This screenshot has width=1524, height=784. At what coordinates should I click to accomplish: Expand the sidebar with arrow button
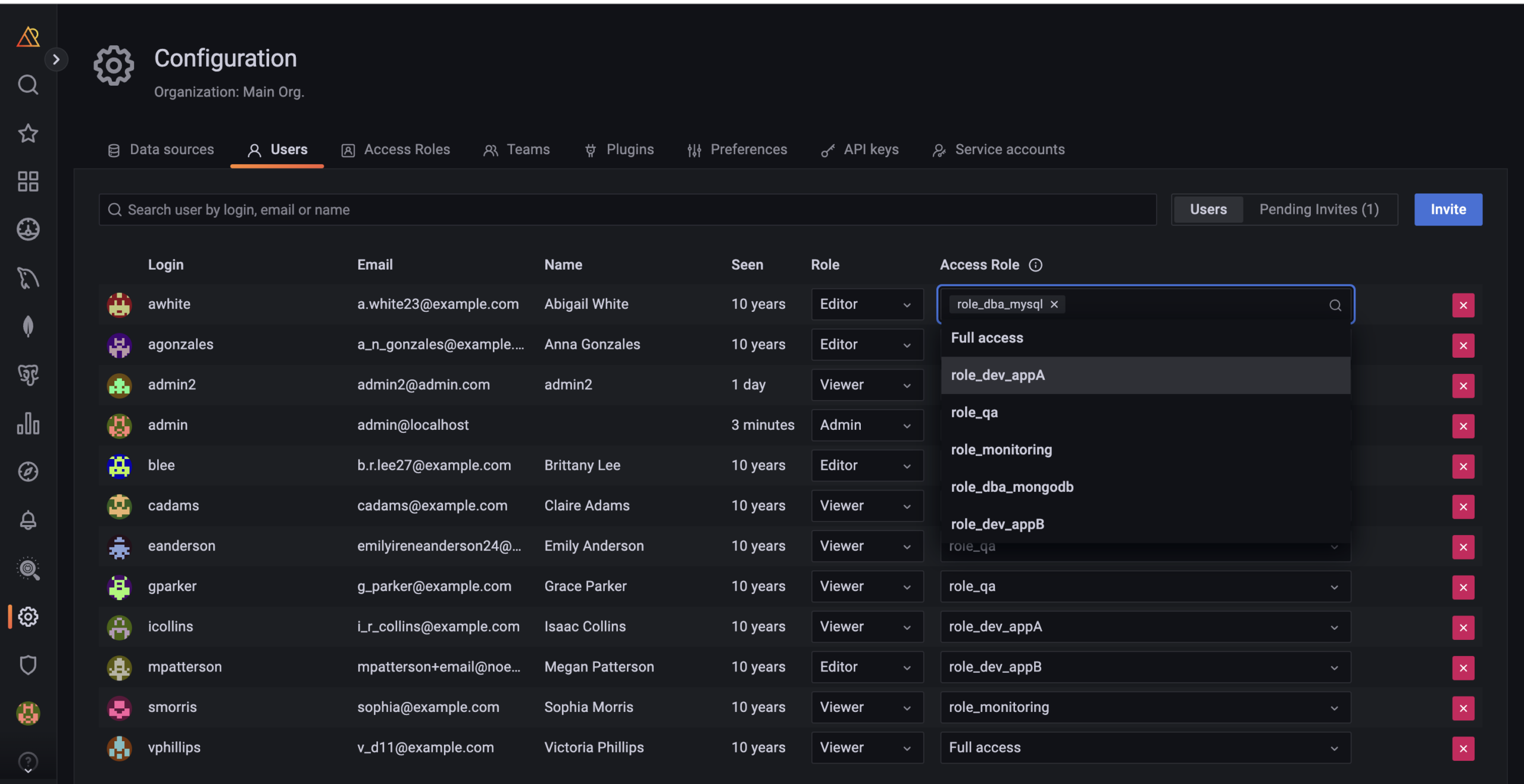(56, 60)
